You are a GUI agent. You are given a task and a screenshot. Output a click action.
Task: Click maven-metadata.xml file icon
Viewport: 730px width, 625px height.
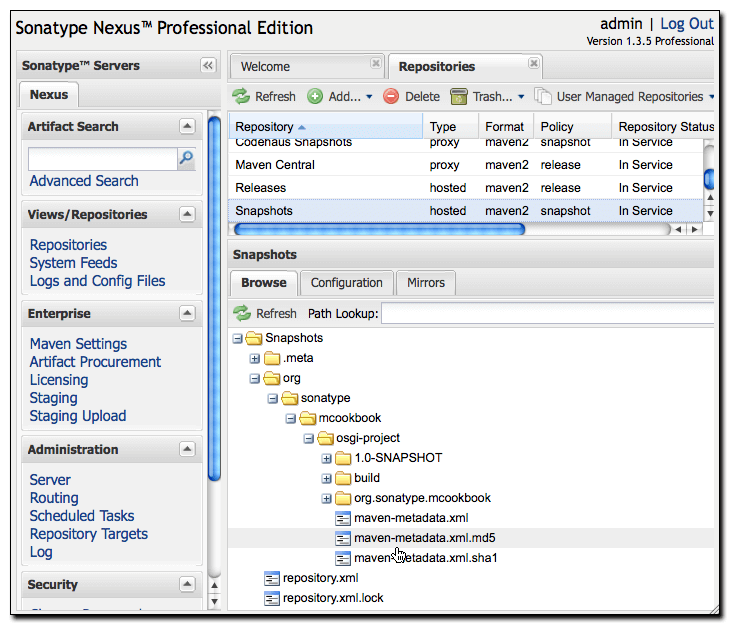343,518
